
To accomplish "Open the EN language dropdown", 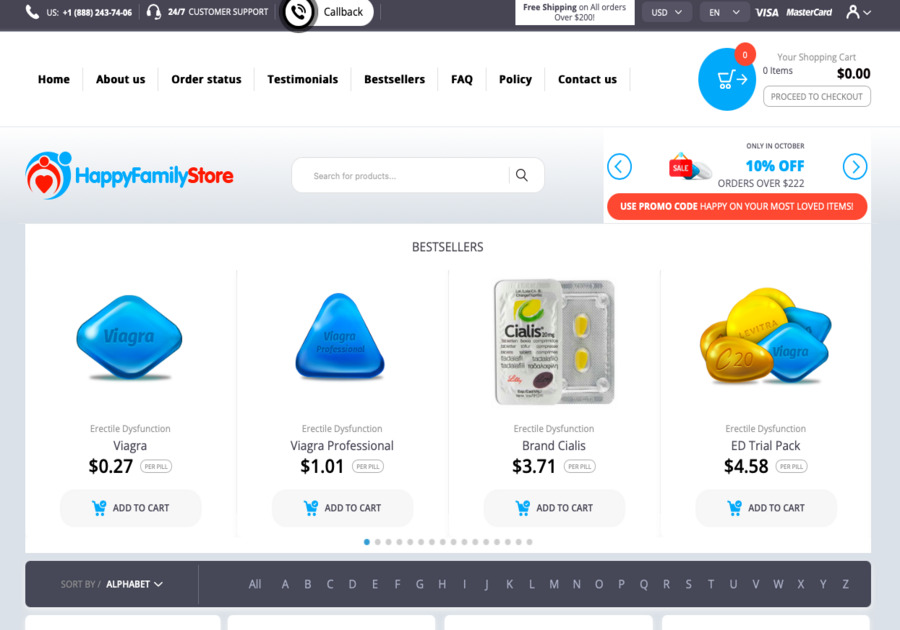I will [x=724, y=12].
